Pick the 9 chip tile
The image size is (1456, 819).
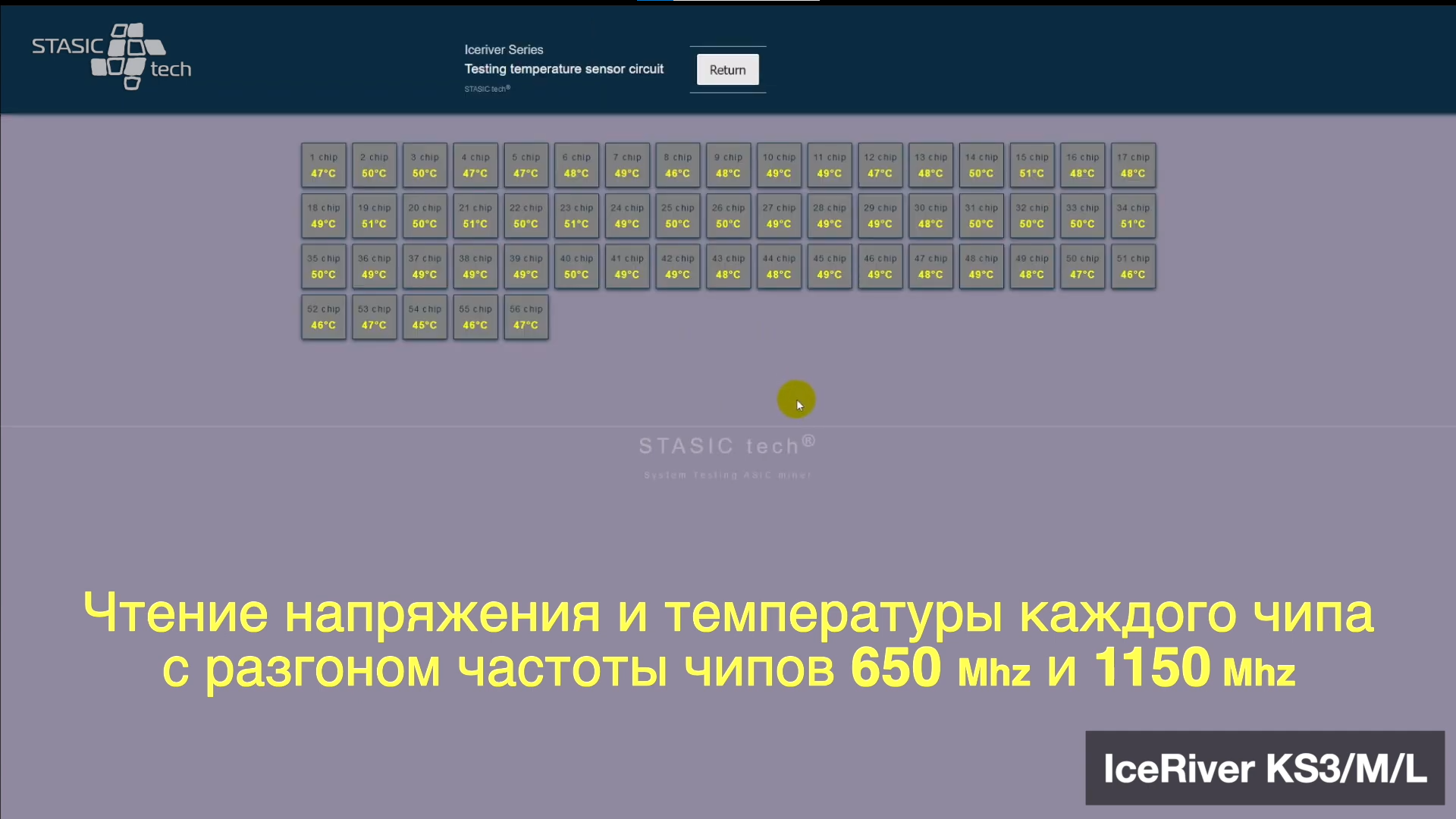(x=728, y=165)
